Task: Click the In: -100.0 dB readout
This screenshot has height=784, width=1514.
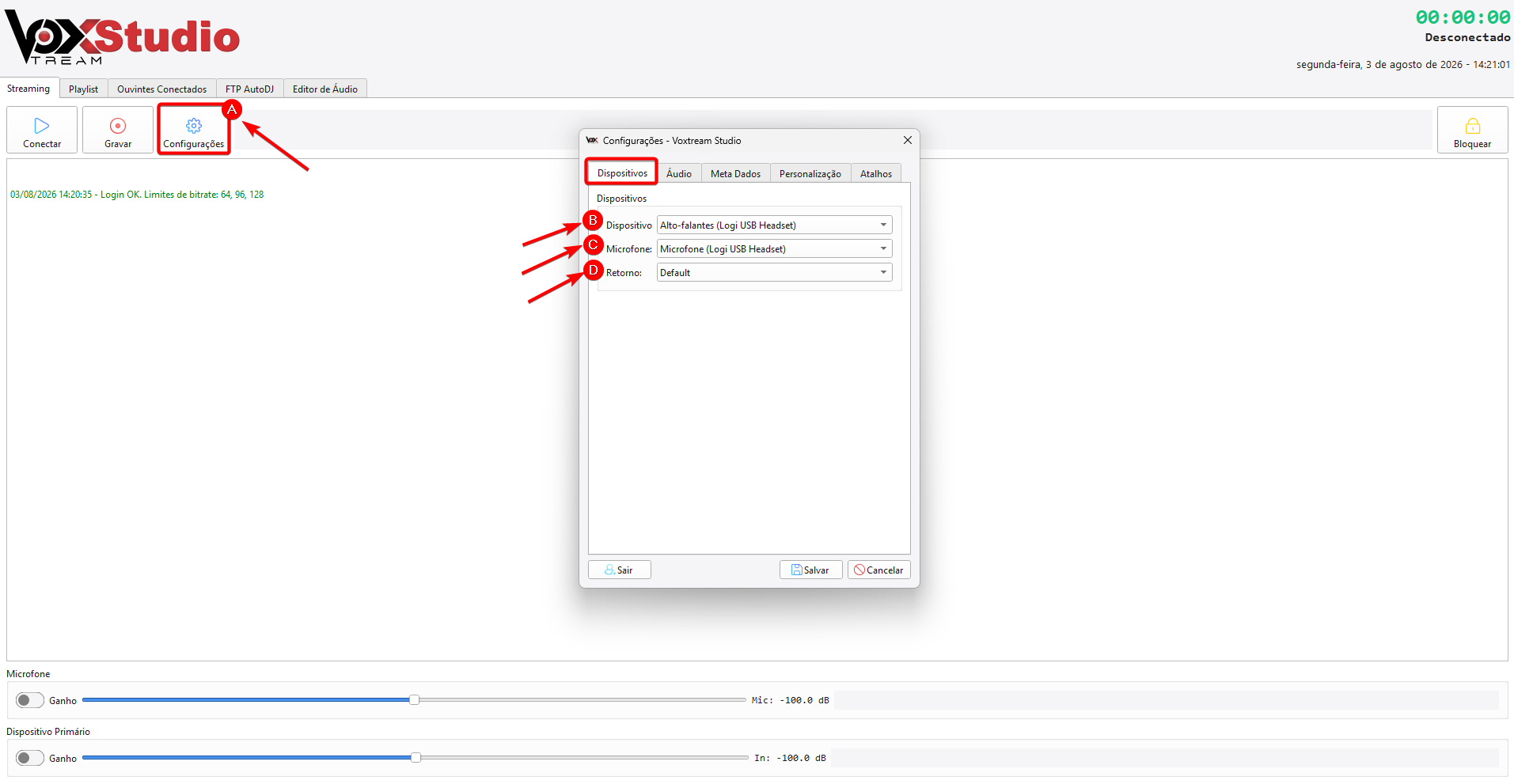Action: (x=790, y=758)
